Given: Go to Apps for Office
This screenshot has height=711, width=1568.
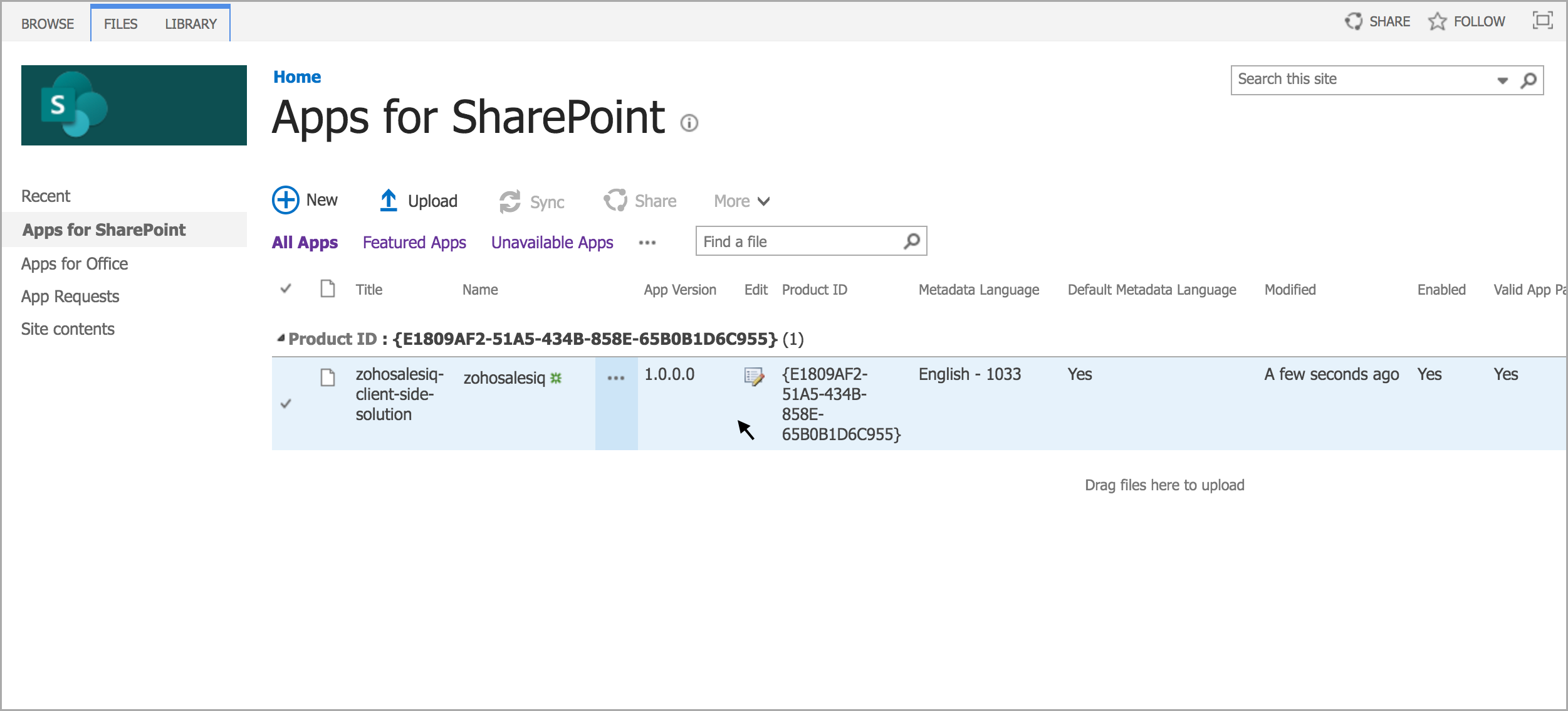Looking at the screenshot, I should tap(75, 264).
